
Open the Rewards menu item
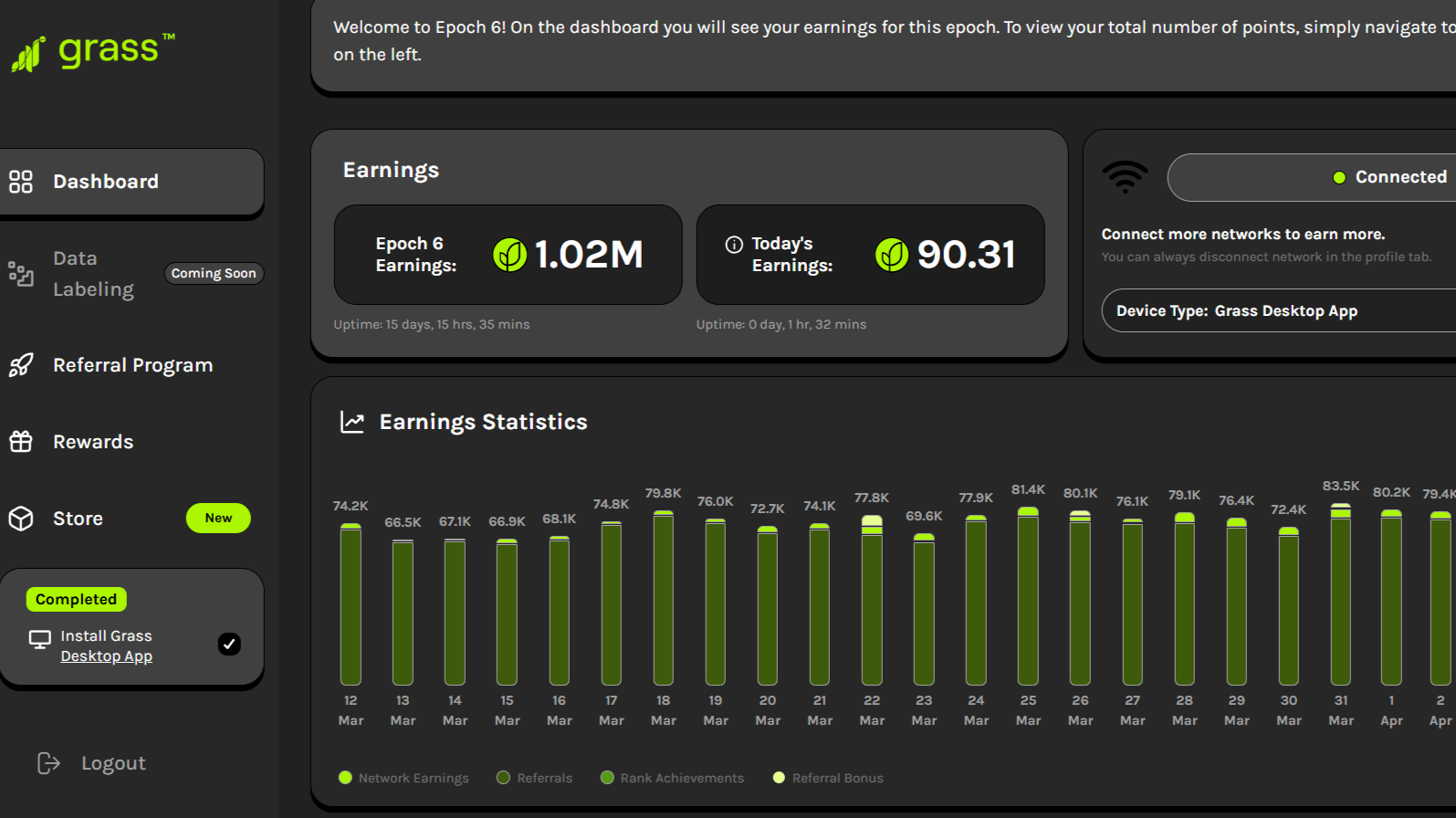[93, 442]
